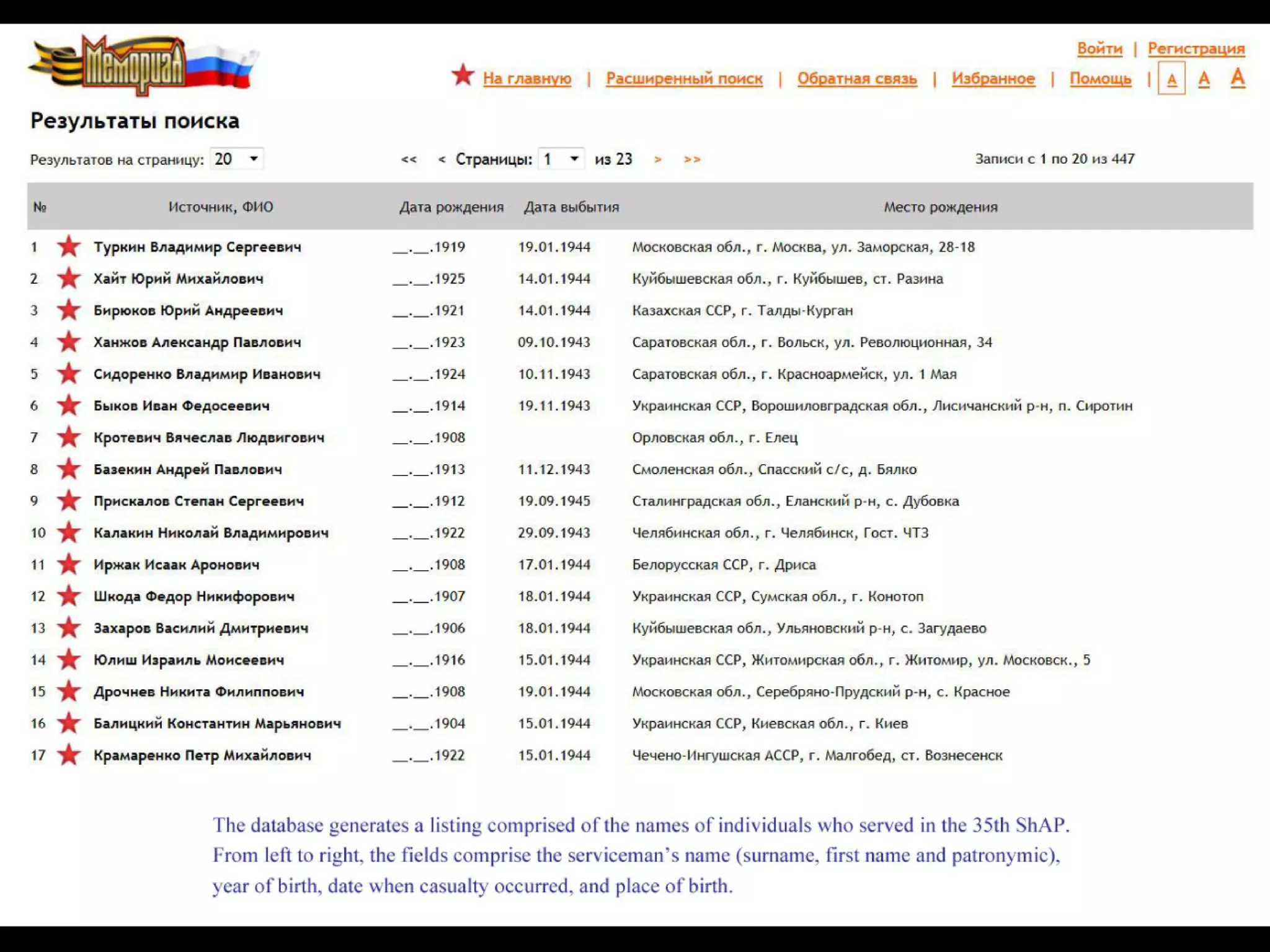Image resolution: width=1270 pixels, height=952 pixels.
Task: Open record Балицкий Константин Марьянович
Action: pos(217,723)
